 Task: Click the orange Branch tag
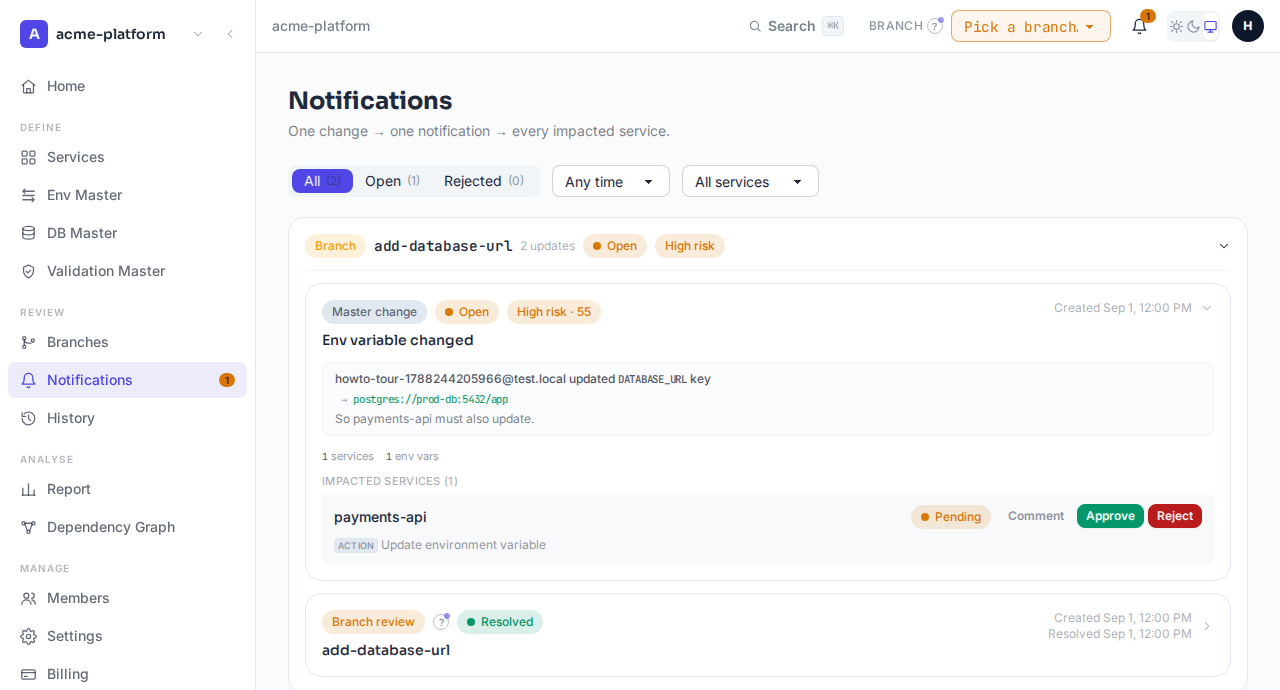[335, 246]
